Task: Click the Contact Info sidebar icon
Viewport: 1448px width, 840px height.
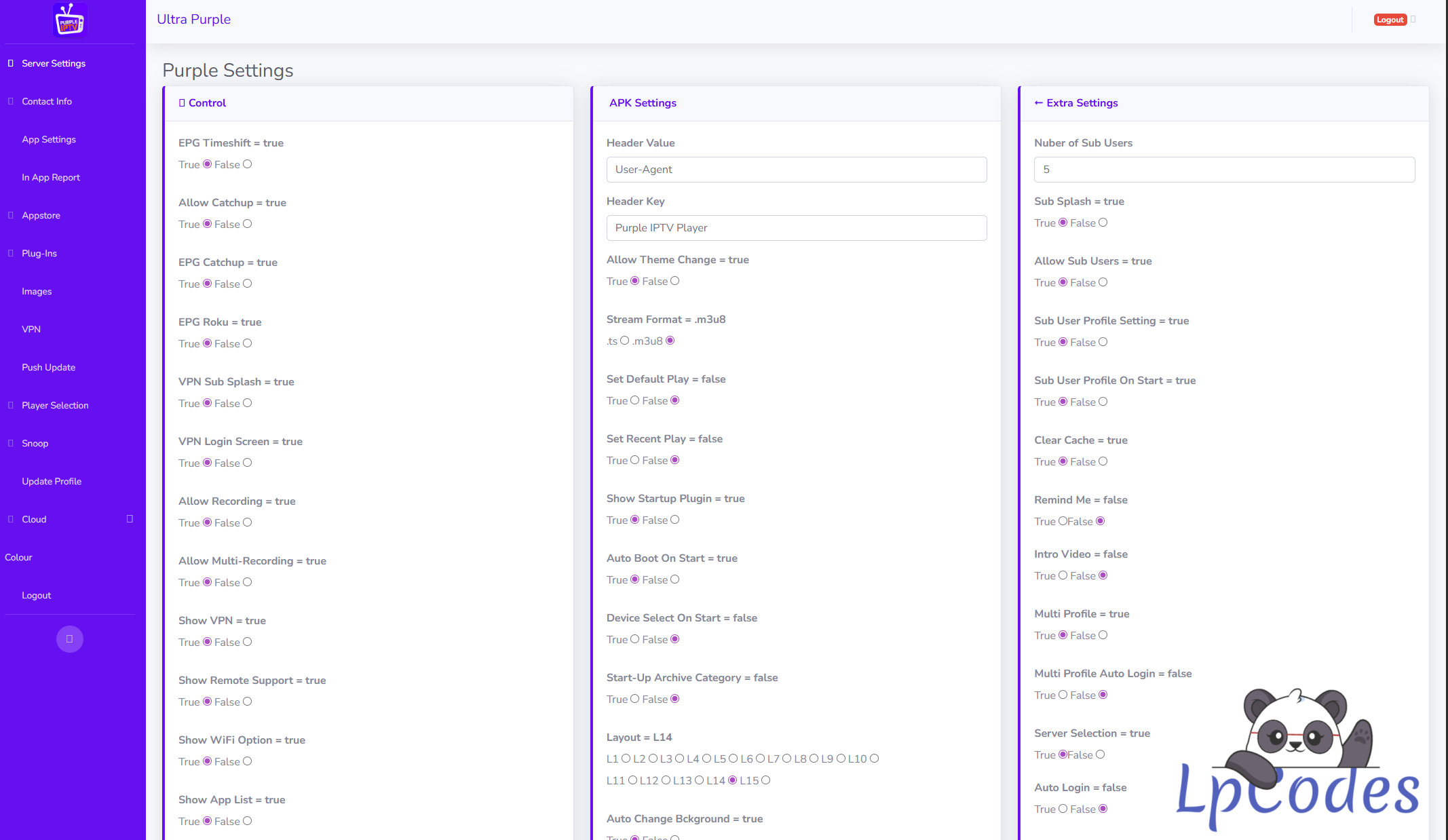Action: (x=10, y=101)
